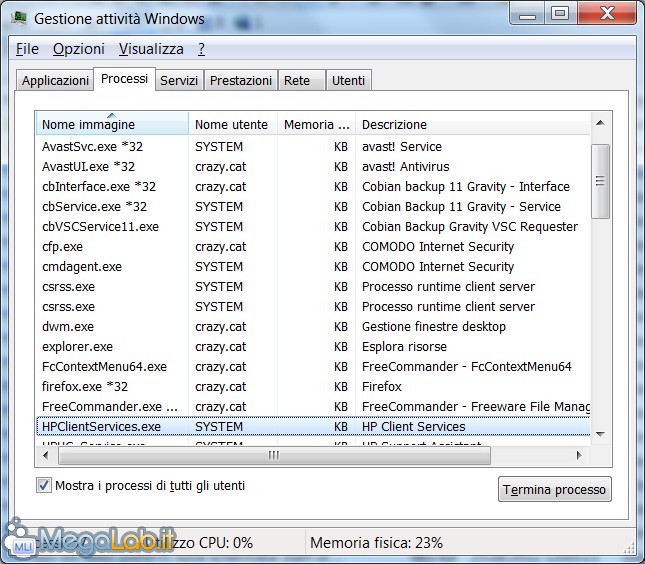Sort by Descrizione column header
Image resolution: width=645 pixels, height=564 pixels.
(x=473, y=124)
